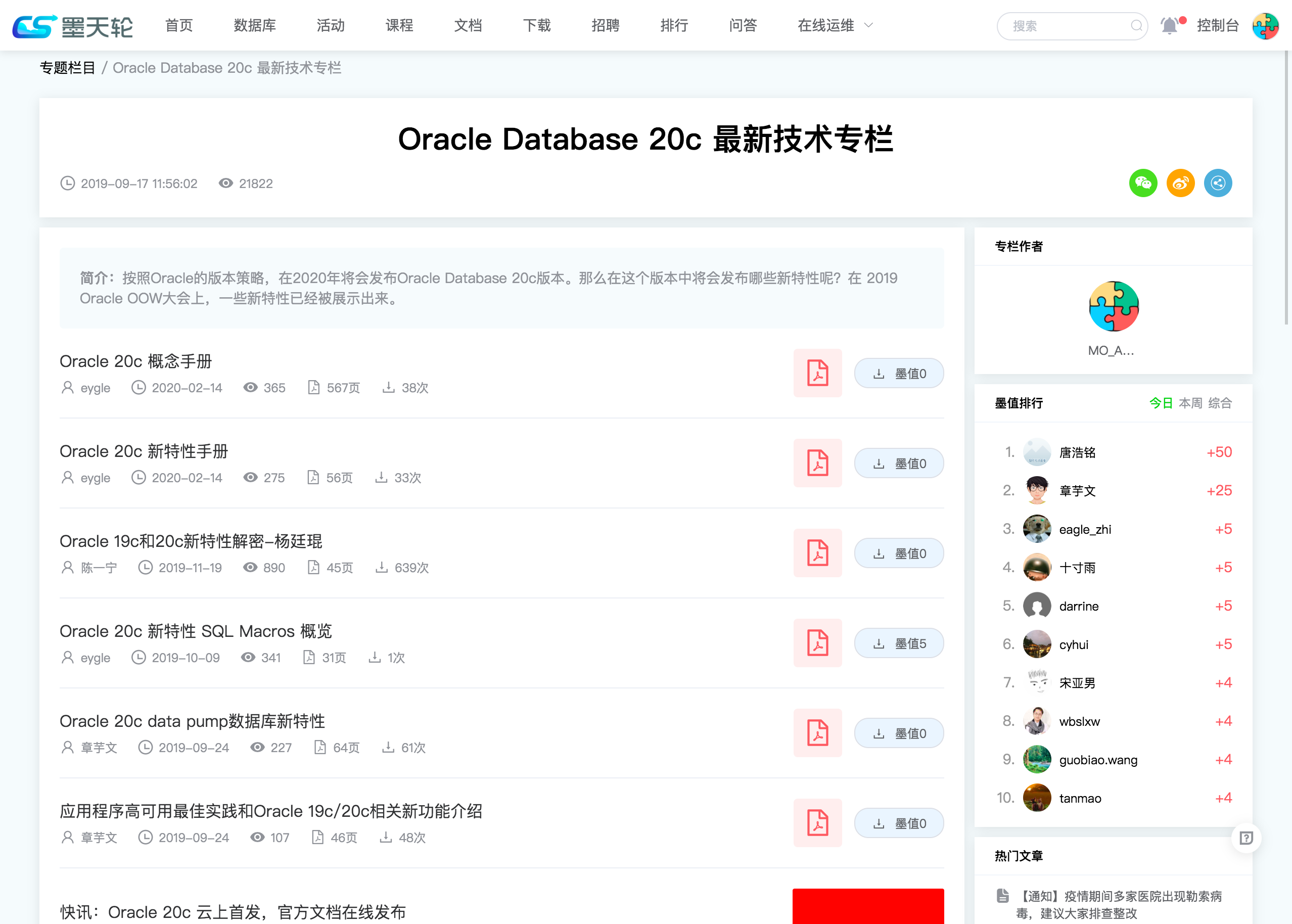This screenshot has height=924, width=1292.
Task: Open the 数据库 menu item
Action: (254, 26)
